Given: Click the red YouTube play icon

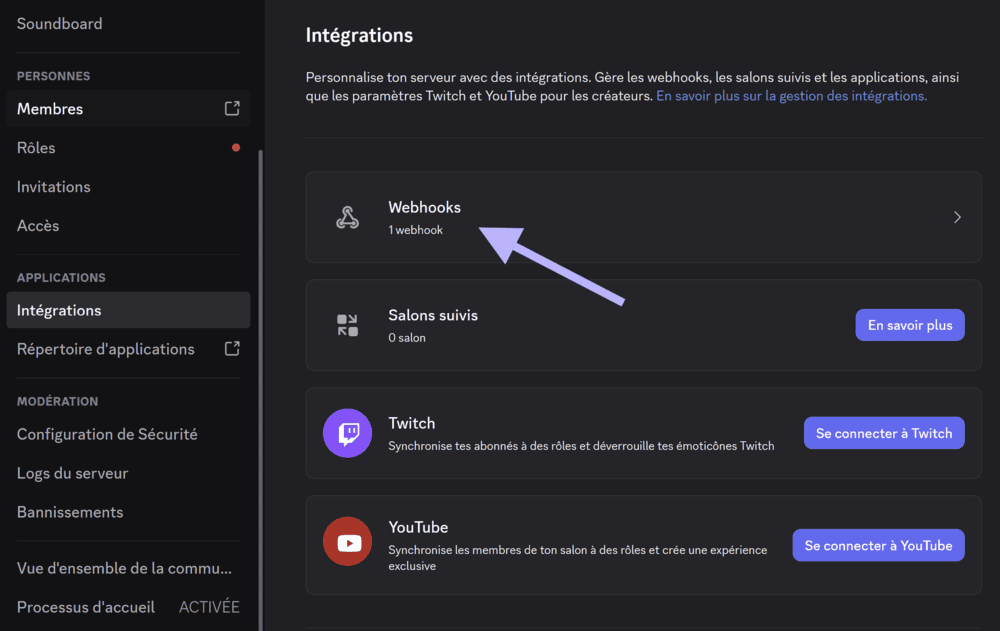Looking at the screenshot, I should (x=347, y=544).
